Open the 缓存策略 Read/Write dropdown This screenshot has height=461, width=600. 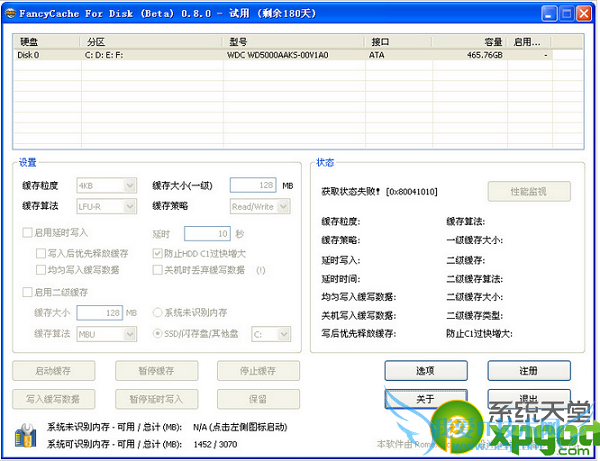pos(260,207)
